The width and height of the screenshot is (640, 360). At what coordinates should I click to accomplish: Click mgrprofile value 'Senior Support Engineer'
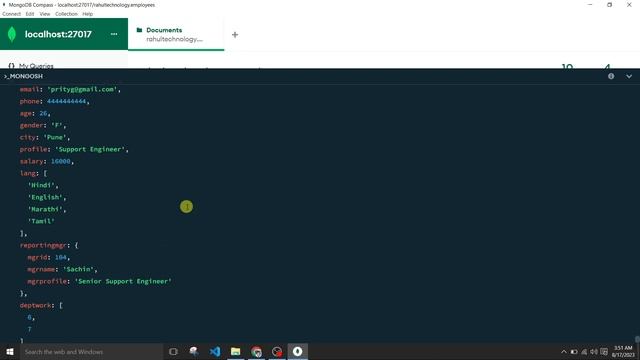coord(124,281)
